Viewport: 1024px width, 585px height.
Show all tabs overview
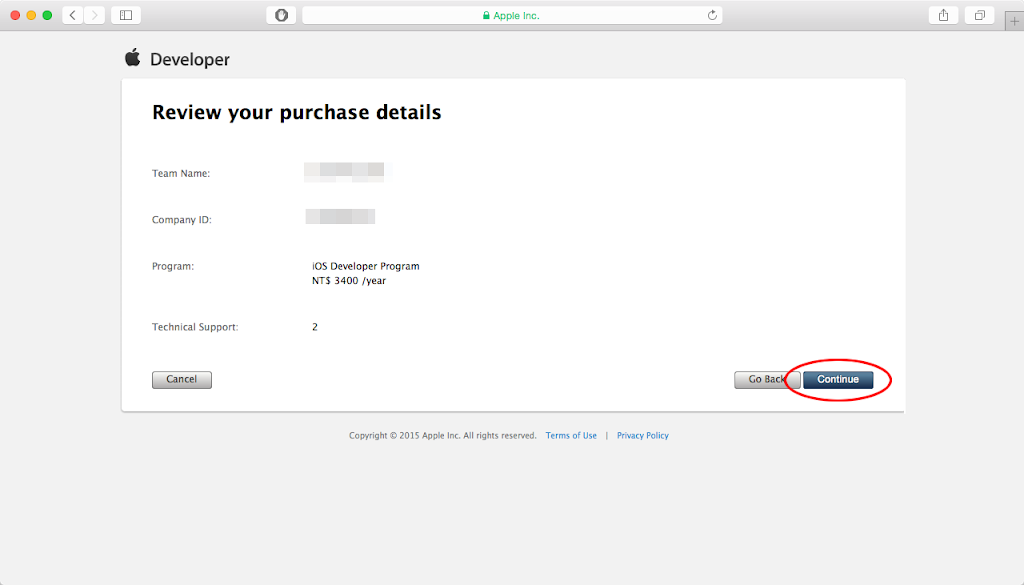tap(979, 15)
